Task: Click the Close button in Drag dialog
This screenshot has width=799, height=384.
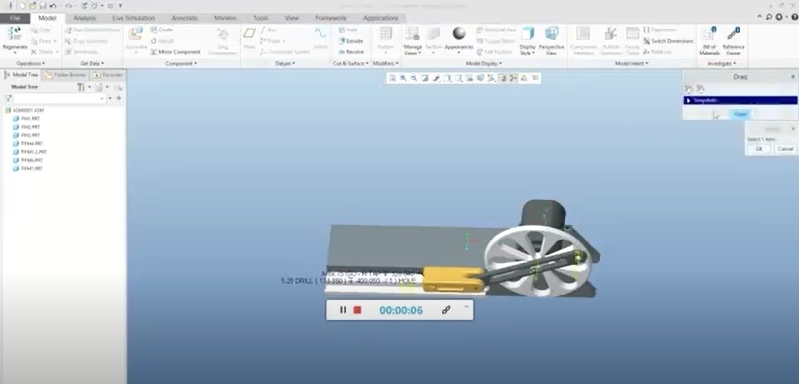Action: pos(740,114)
